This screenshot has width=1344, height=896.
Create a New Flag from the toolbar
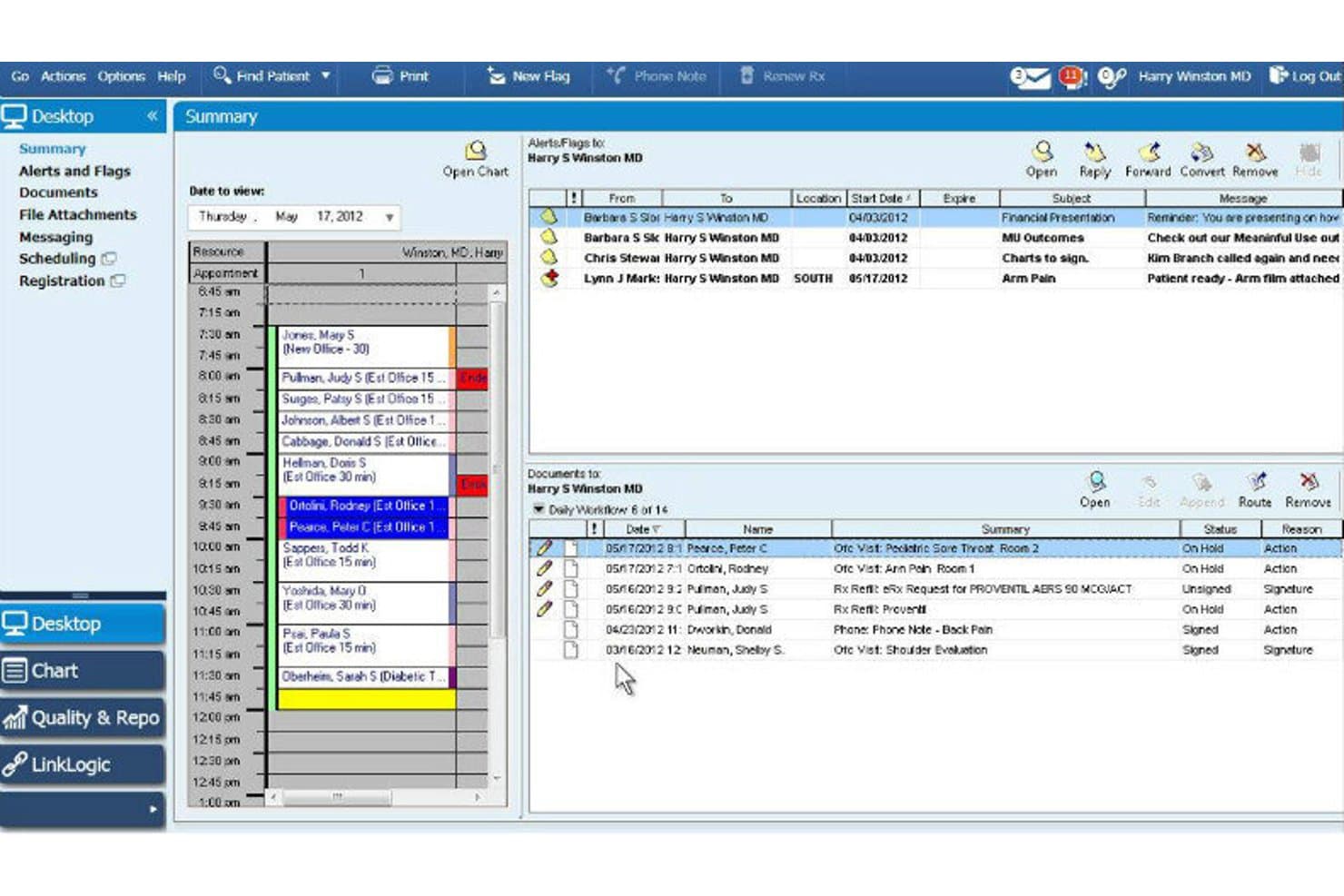528,76
